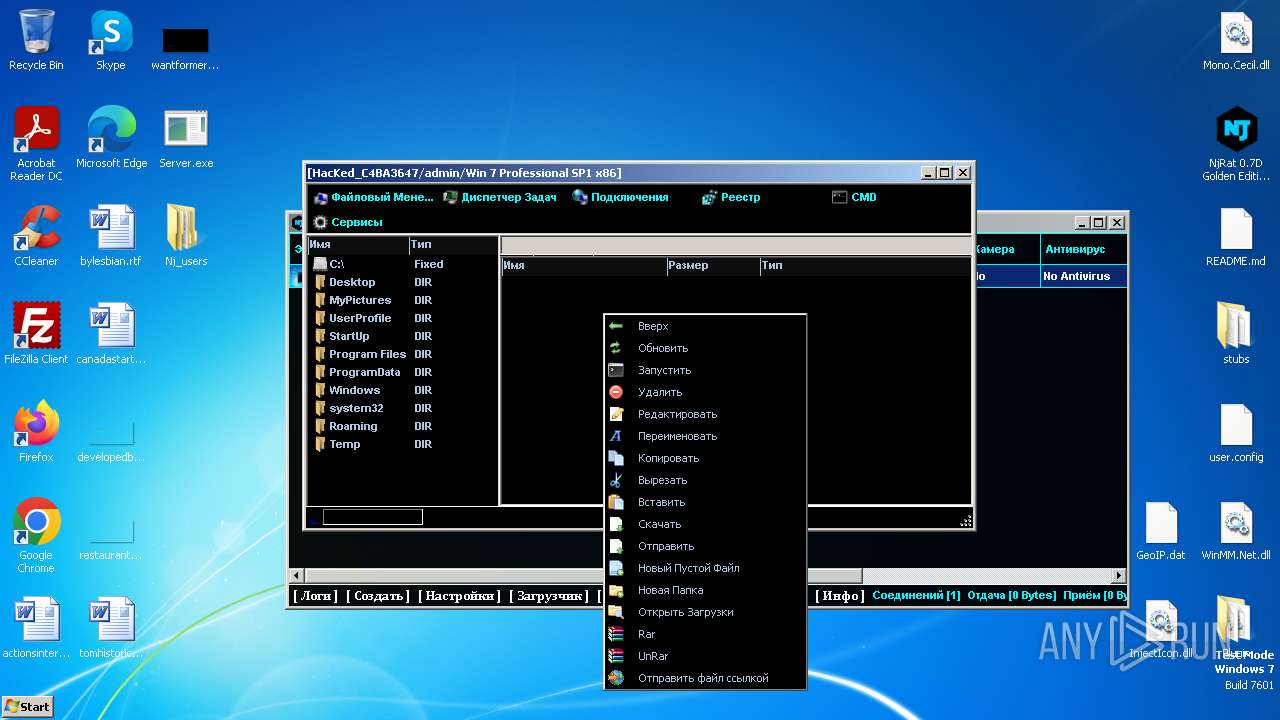Image resolution: width=1280 pixels, height=720 pixels.
Task: Click the Rar archive icon
Action: click(x=616, y=634)
